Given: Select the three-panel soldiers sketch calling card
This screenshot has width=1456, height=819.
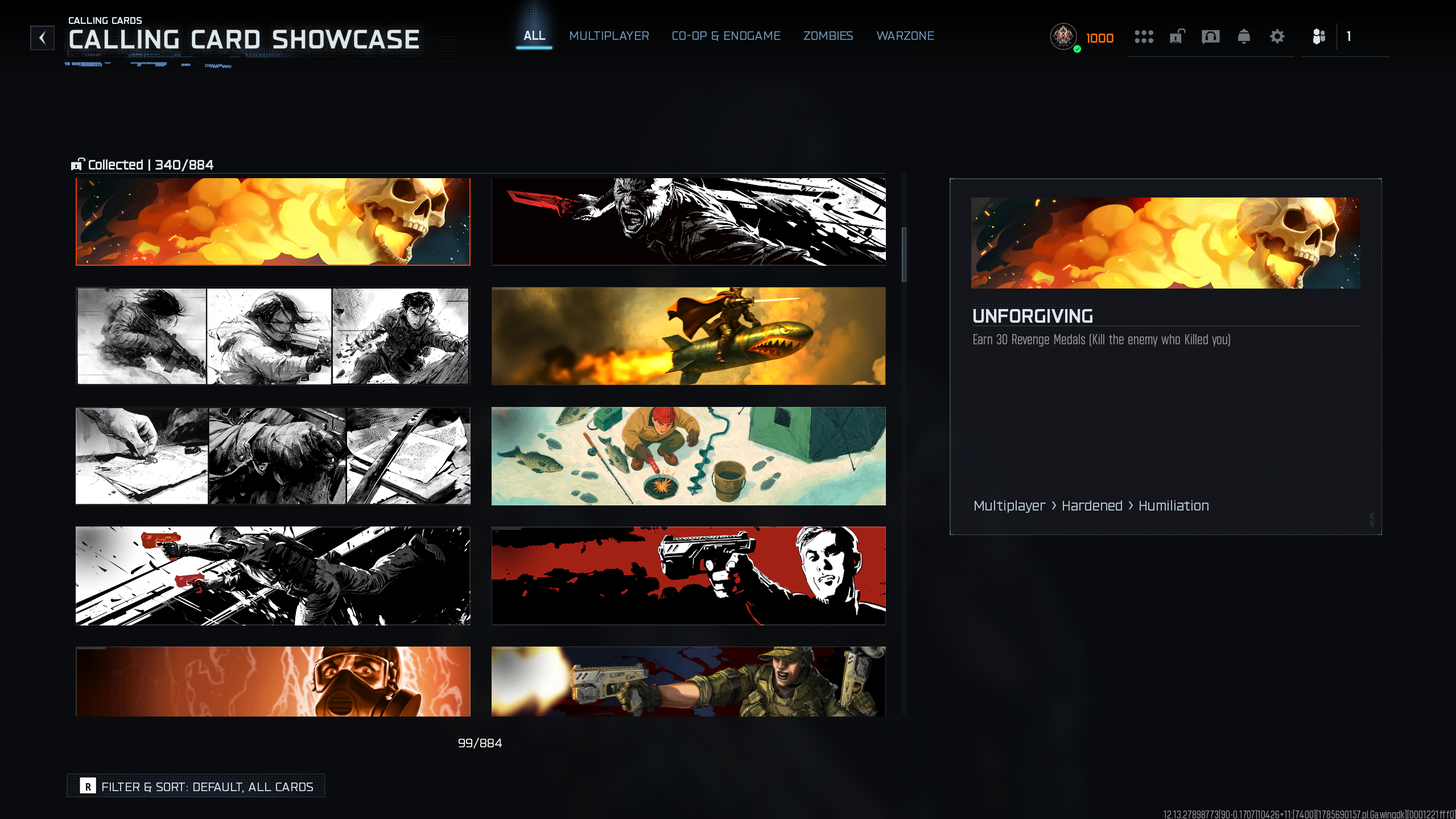Looking at the screenshot, I should [x=273, y=336].
